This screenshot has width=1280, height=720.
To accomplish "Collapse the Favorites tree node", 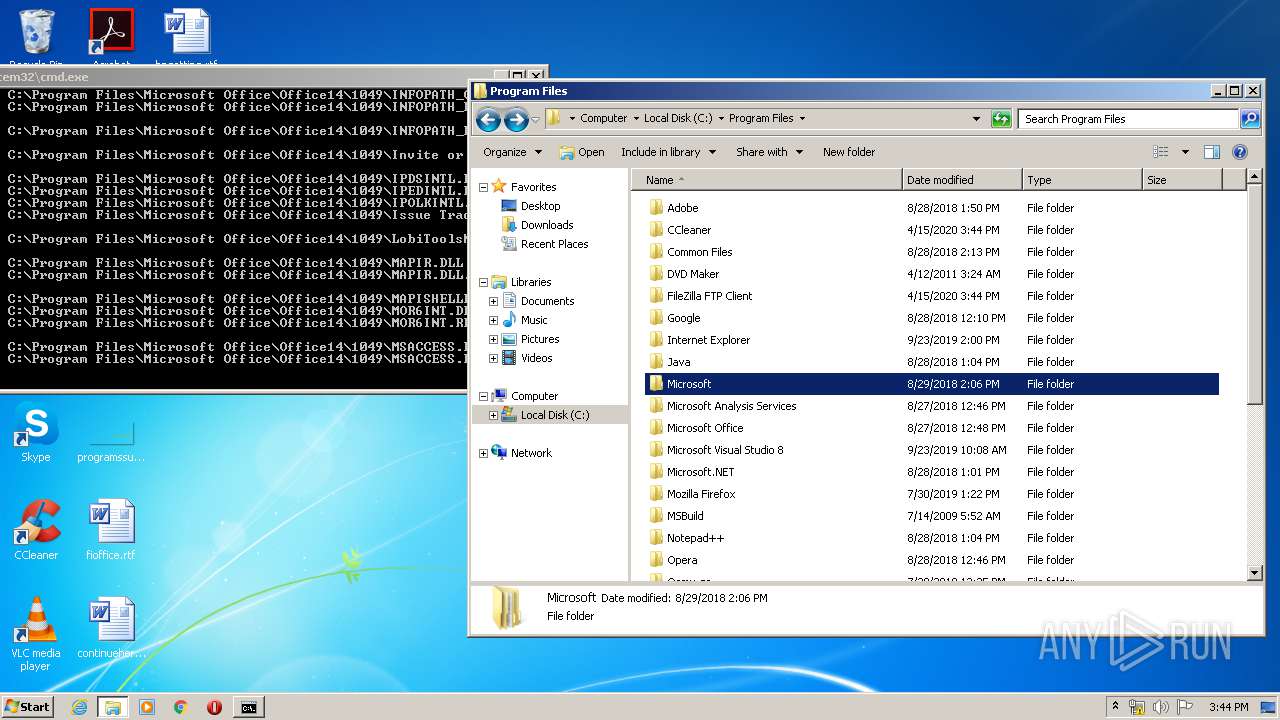I will [x=483, y=187].
